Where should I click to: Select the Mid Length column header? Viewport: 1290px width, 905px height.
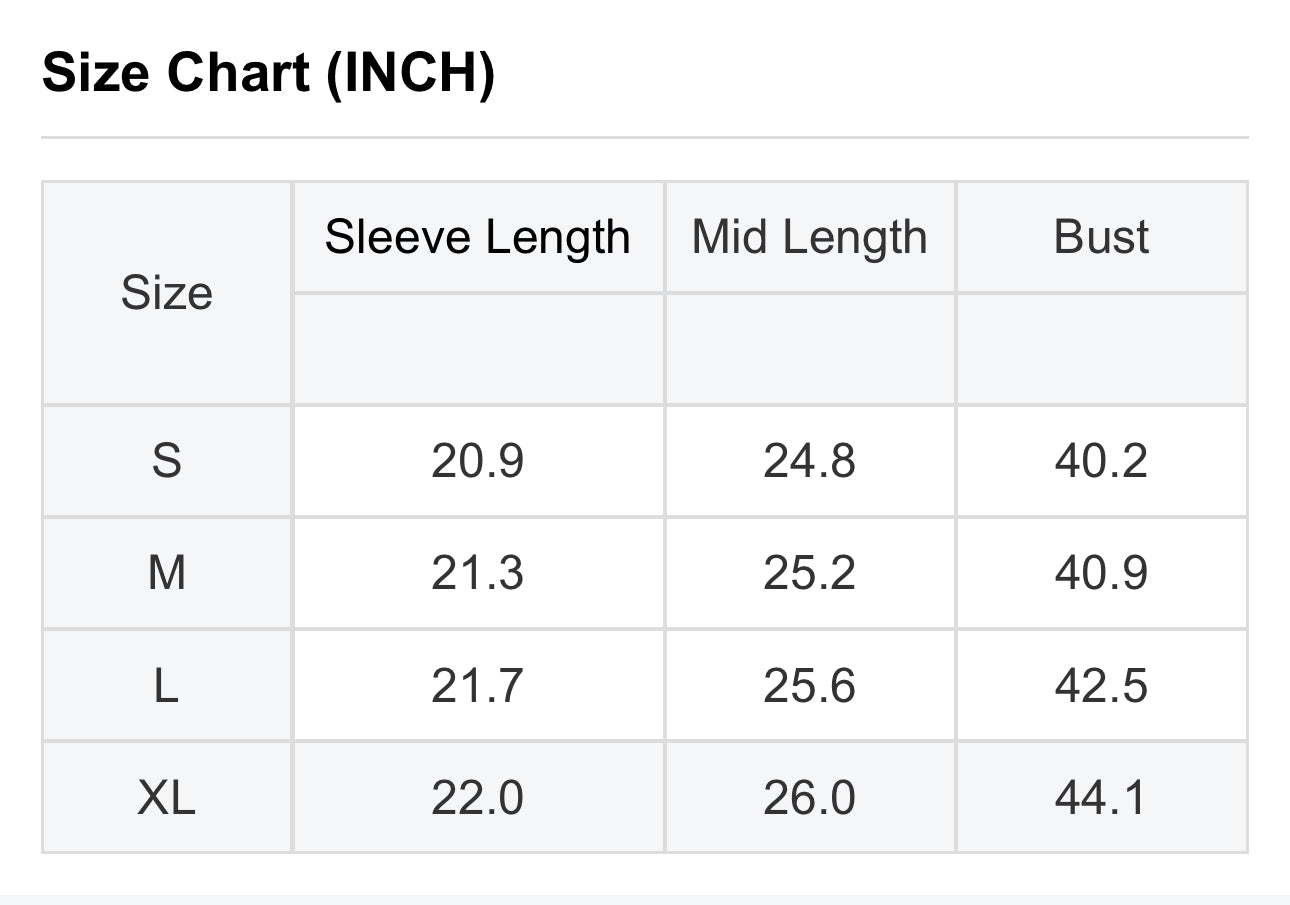tap(810, 238)
